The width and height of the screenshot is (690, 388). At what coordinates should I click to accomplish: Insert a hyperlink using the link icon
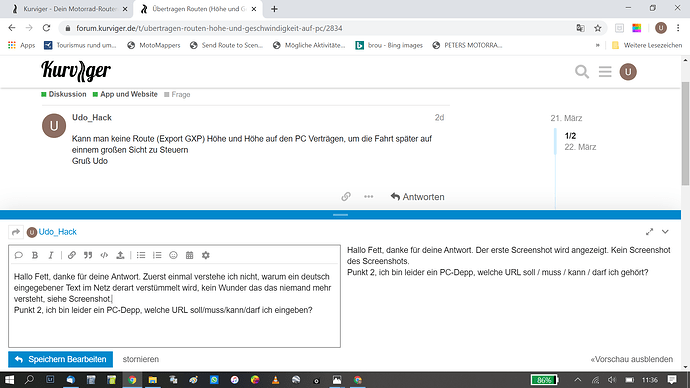tap(72, 255)
